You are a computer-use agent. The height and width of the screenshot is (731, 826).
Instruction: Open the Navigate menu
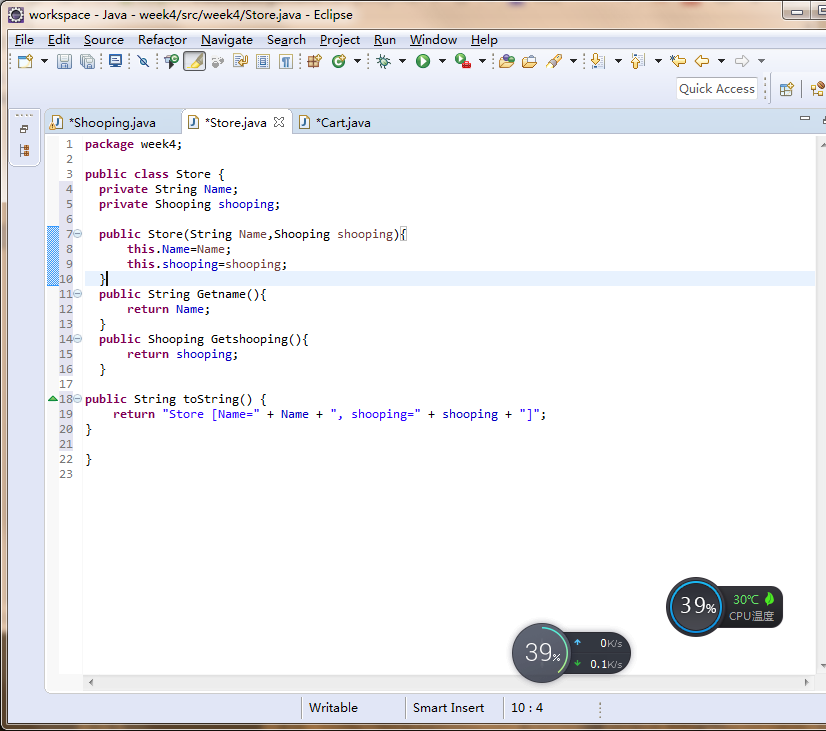(x=227, y=40)
